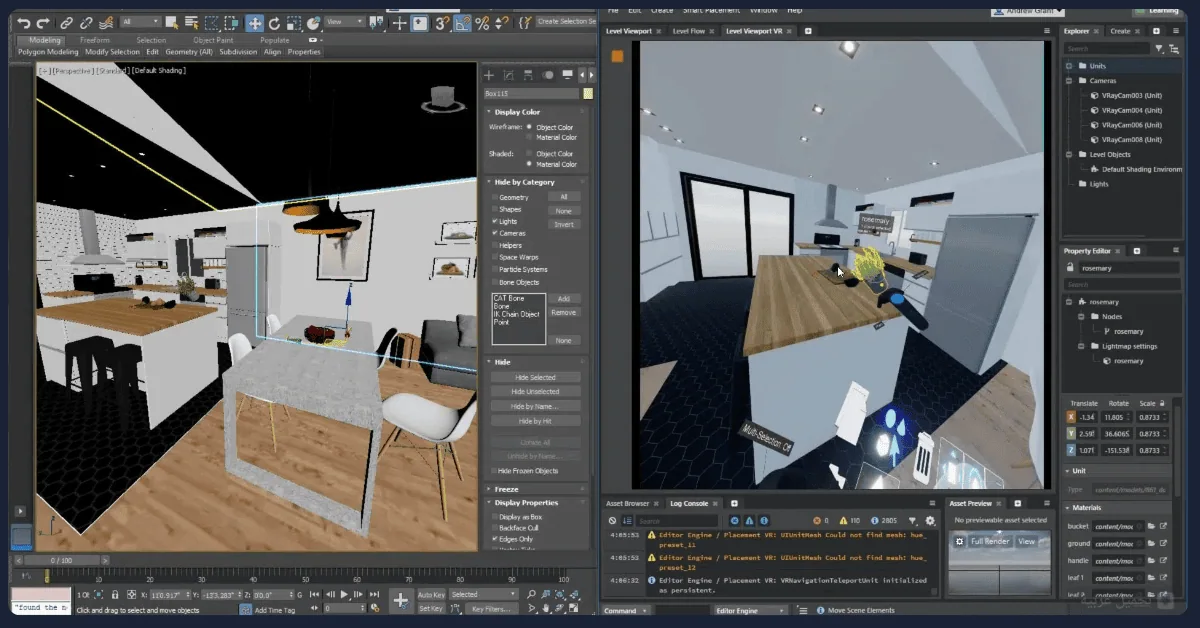Image resolution: width=1200 pixels, height=628 pixels.
Task: Open the Command dropdown in status bar
Action: coord(625,610)
